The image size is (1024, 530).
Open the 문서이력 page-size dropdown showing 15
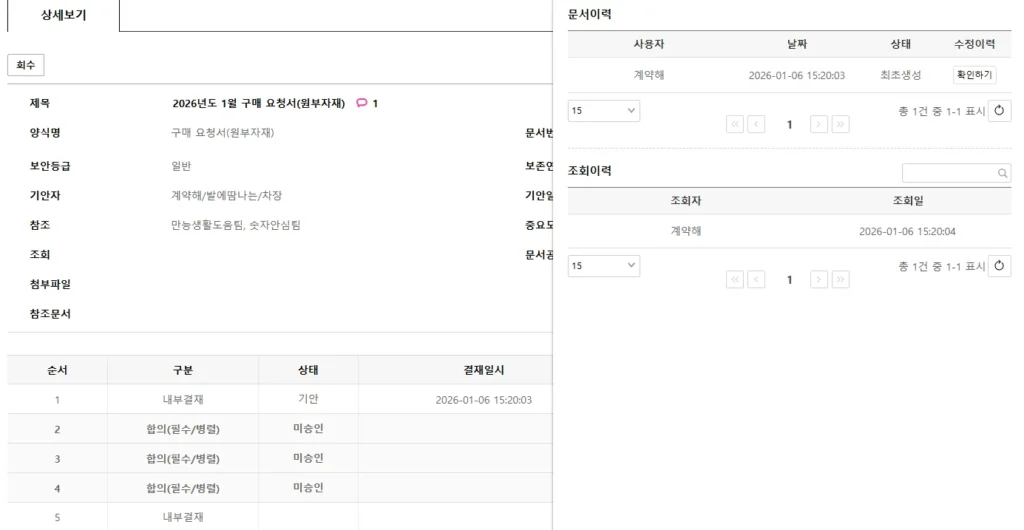[x=604, y=111]
